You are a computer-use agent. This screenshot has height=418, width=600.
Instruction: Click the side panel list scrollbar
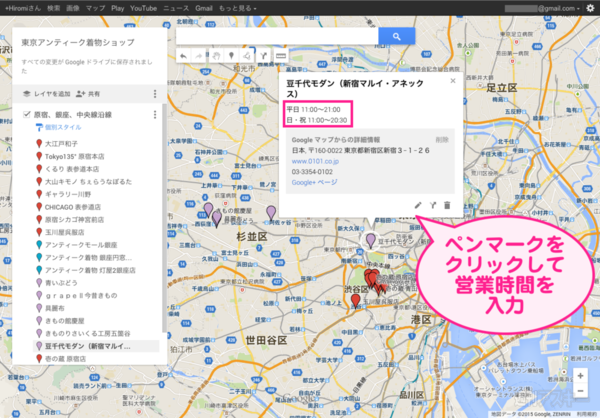[165, 218]
